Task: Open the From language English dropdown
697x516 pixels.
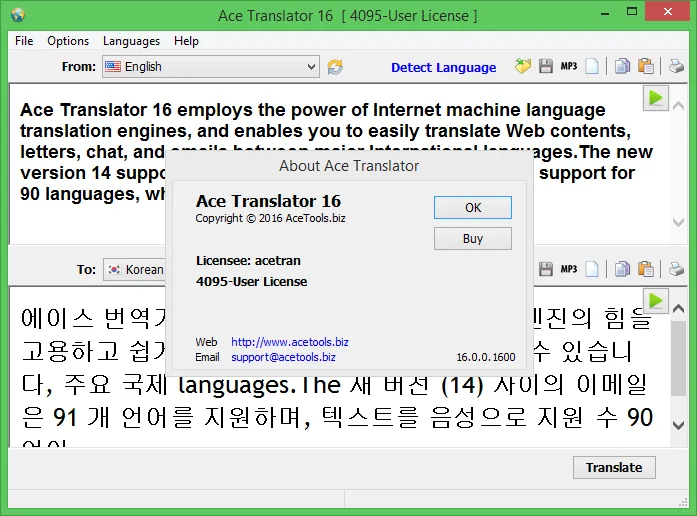Action: (211, 67)
